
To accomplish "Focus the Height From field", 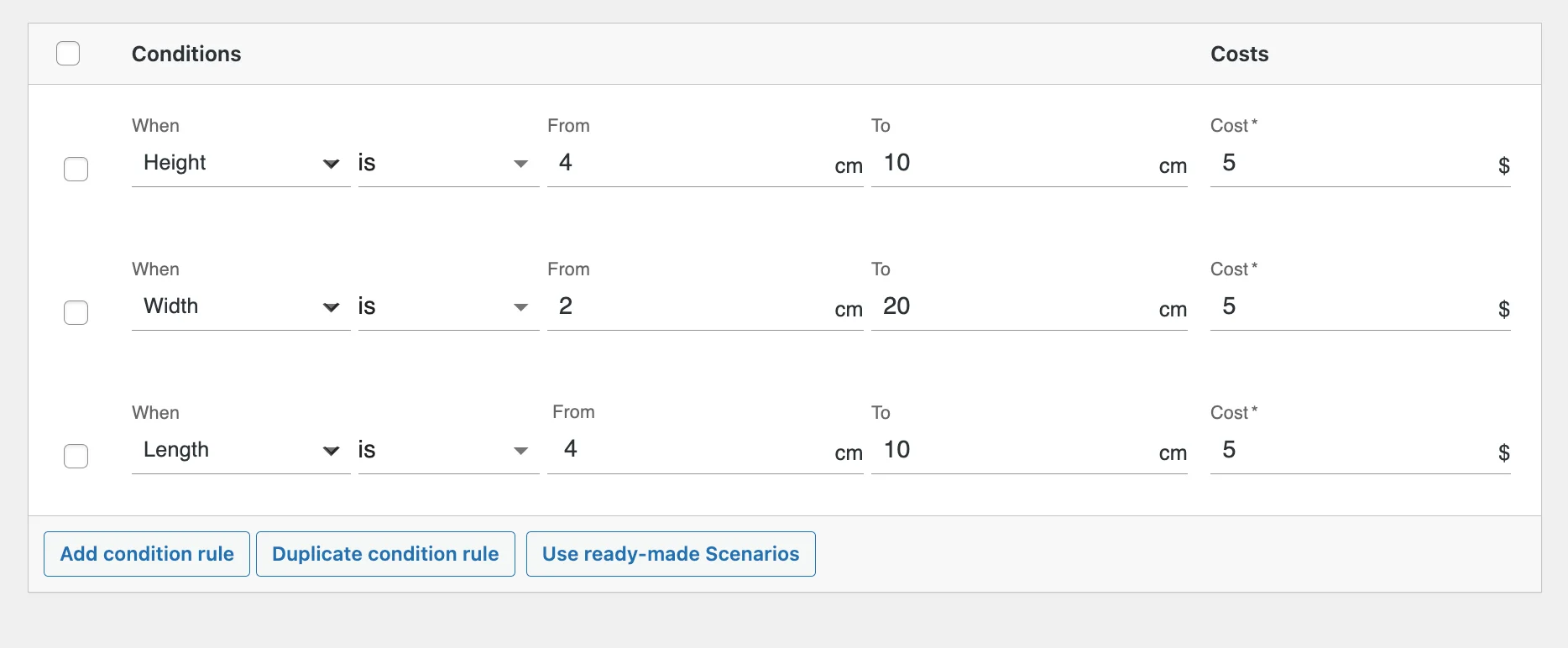I will 688,164.
